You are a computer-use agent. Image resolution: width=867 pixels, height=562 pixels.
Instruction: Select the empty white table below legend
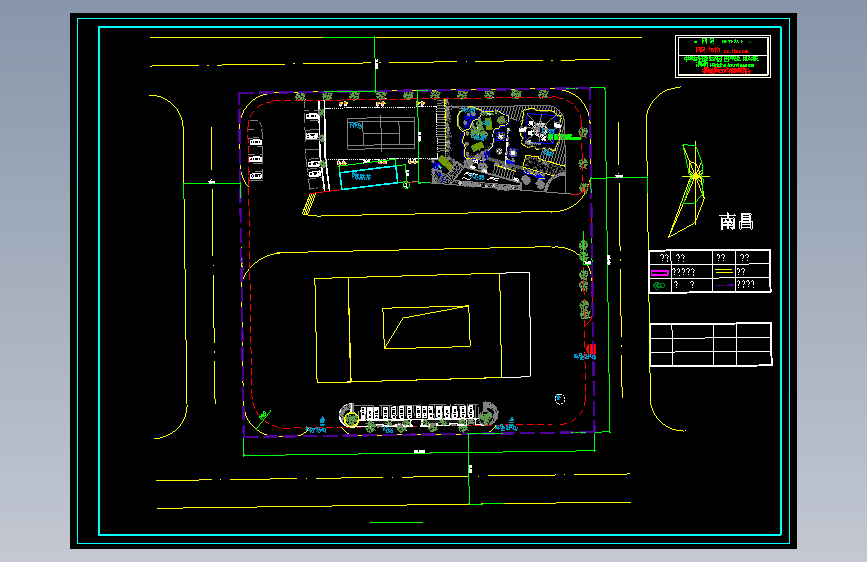tap(711, 344)
